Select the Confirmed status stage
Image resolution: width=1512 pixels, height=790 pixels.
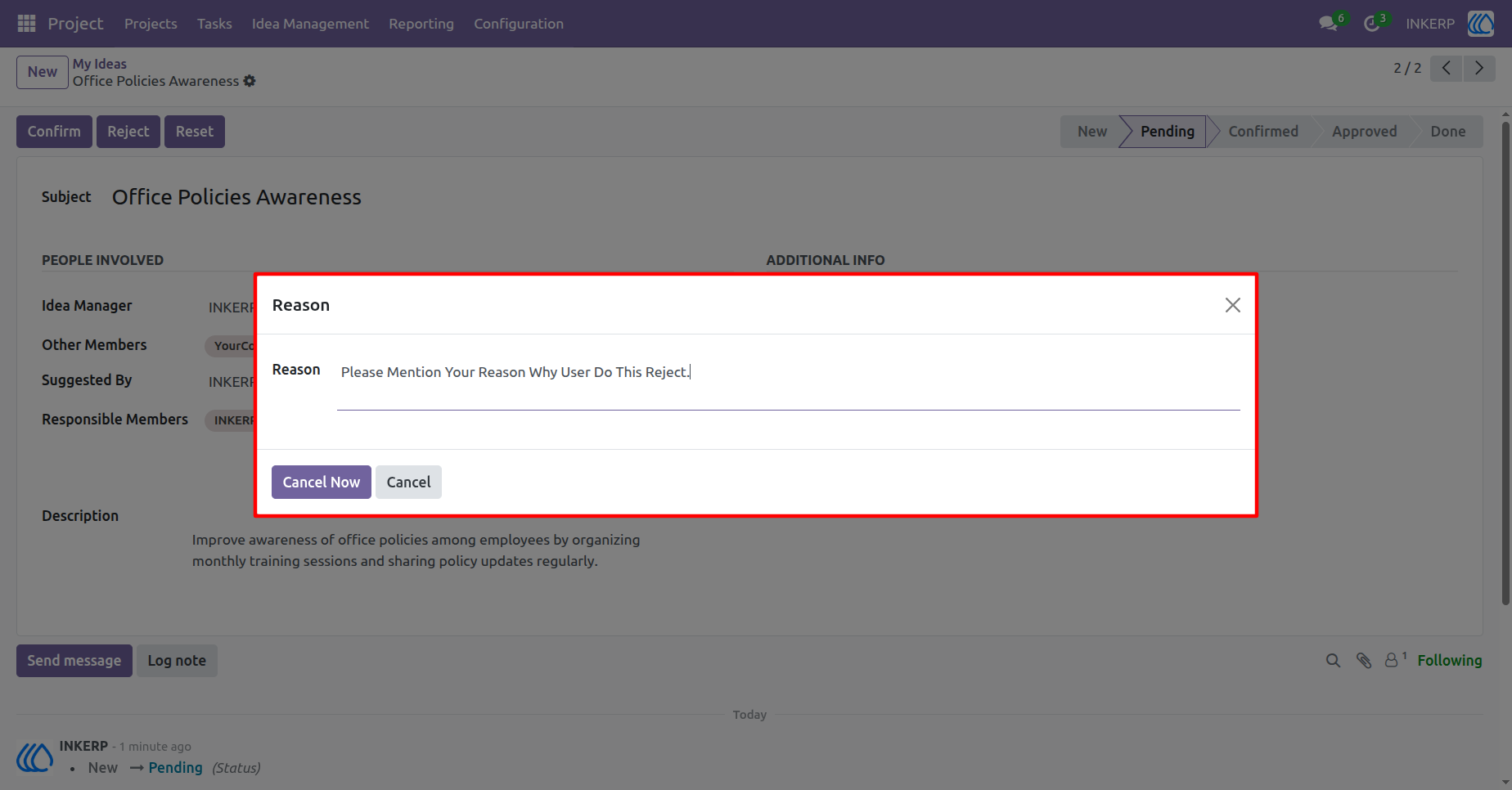coord(1263,132)
